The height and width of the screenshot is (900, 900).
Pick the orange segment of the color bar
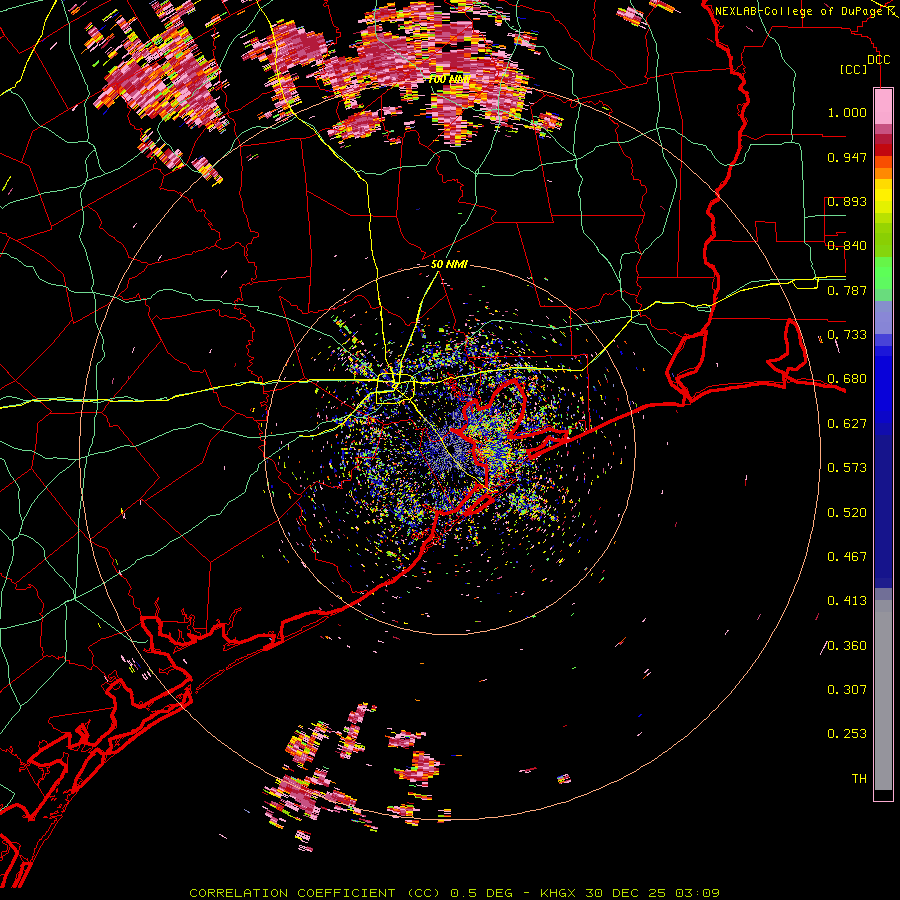pos(883,173)
